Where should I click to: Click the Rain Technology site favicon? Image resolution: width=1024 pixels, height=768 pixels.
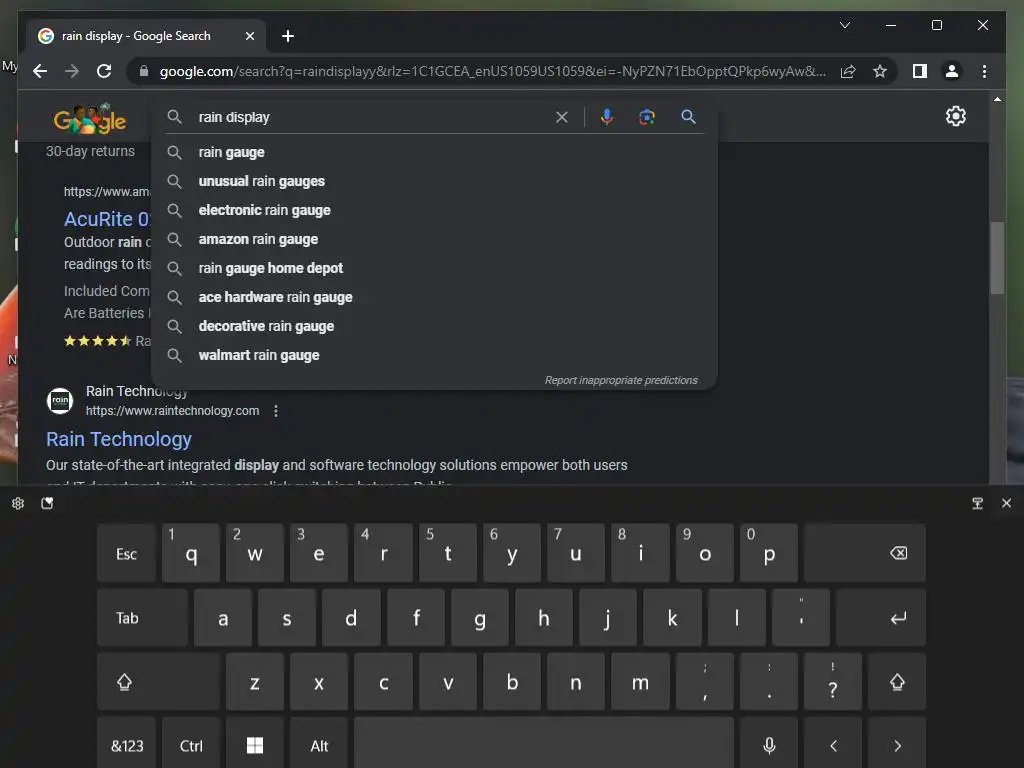tap(60, 400)
